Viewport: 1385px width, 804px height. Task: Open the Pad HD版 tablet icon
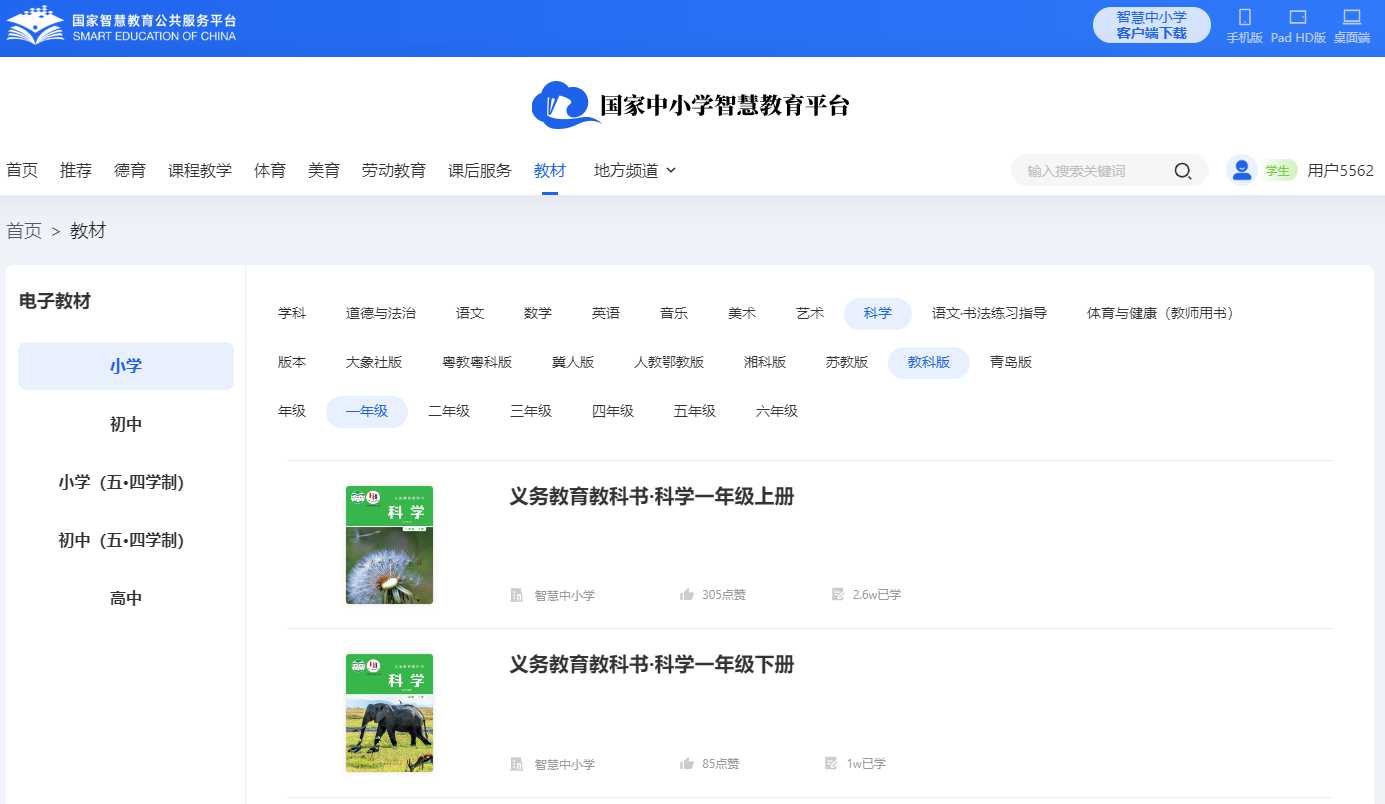tap(1298, 17)
